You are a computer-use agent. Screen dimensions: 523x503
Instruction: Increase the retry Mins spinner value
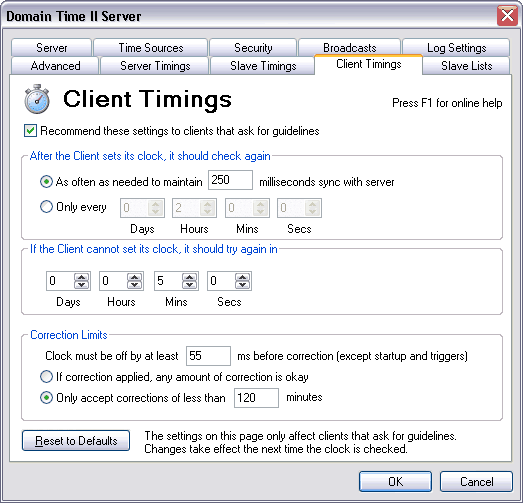[x=189, y=277]
